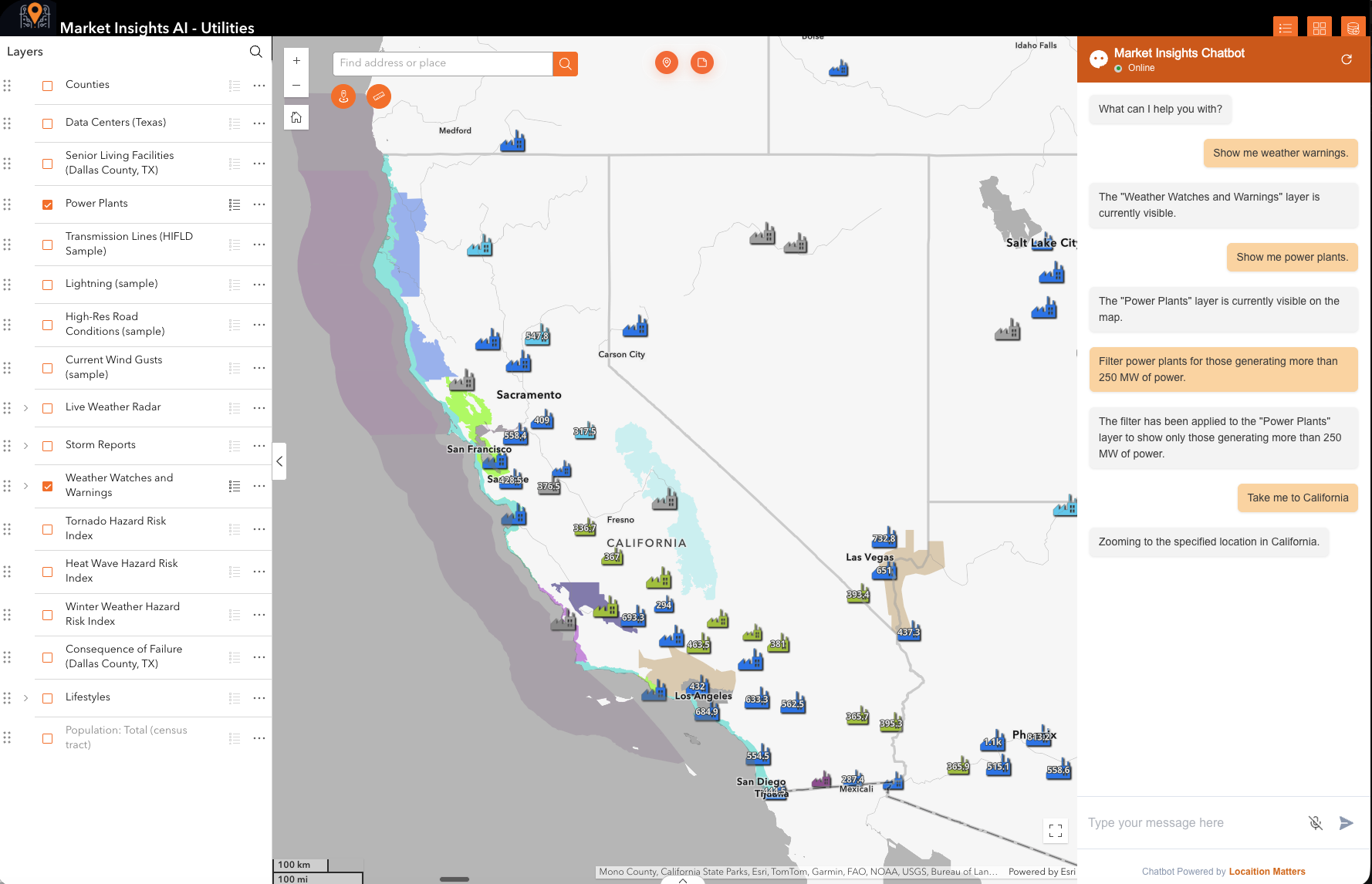The width and height of the screenshot is (1372, 884).
Task: Select the Winter Weather Hazard Risk Index row
Action: [153, 615]
